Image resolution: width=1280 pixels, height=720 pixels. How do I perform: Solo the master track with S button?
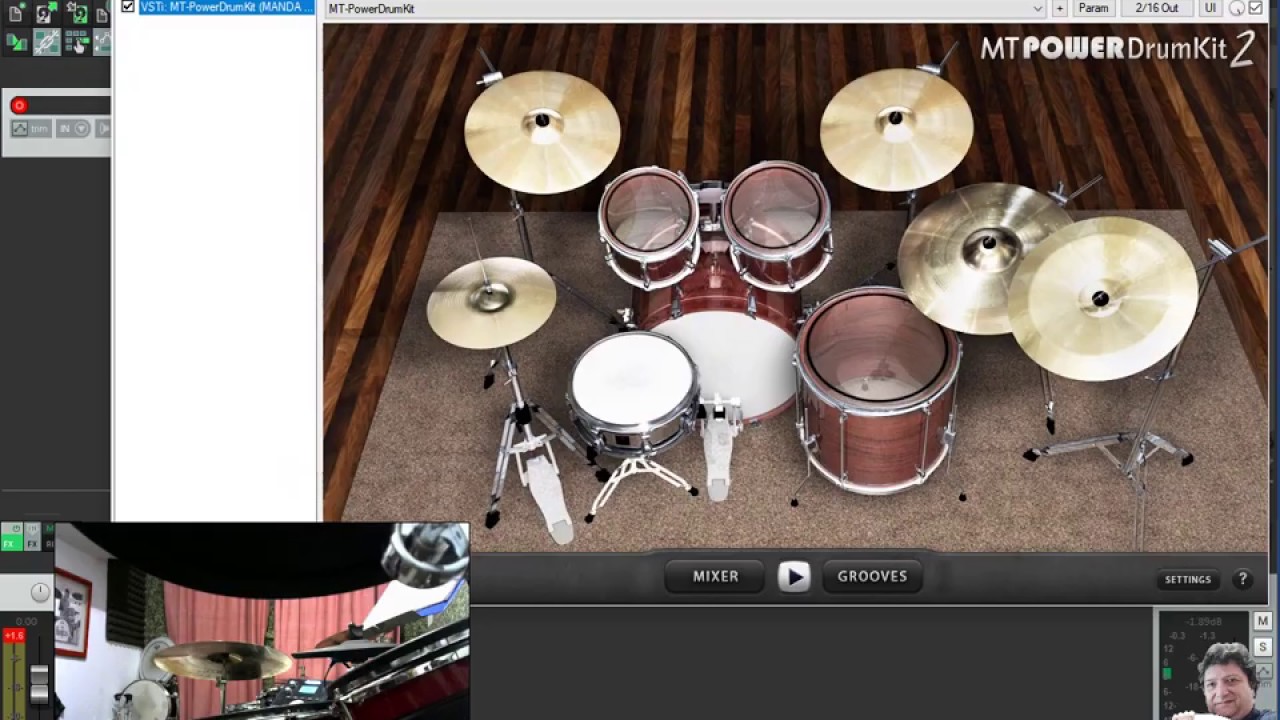coord(1263,648)
